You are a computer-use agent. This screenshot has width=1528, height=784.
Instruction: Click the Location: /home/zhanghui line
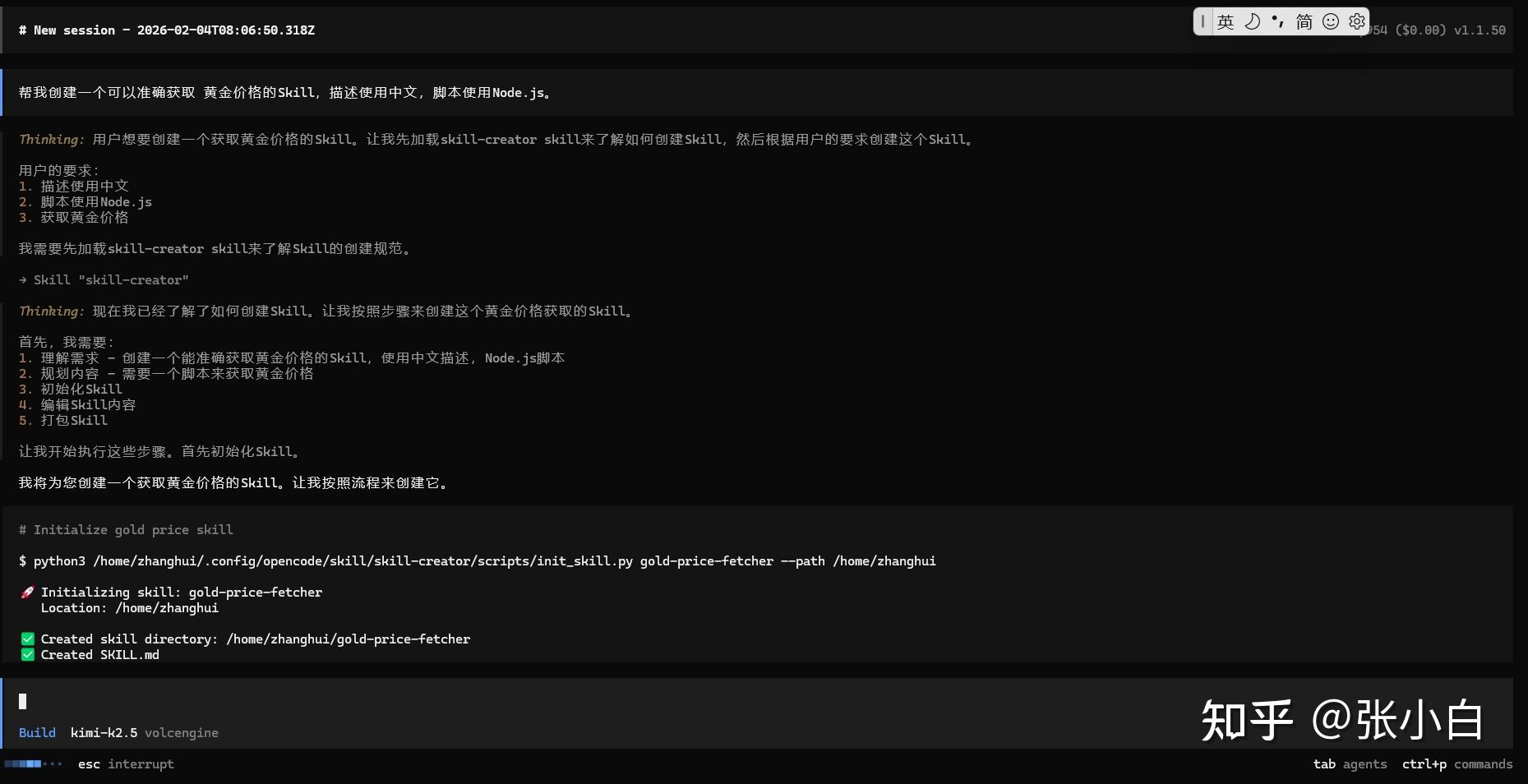(130, 608)
